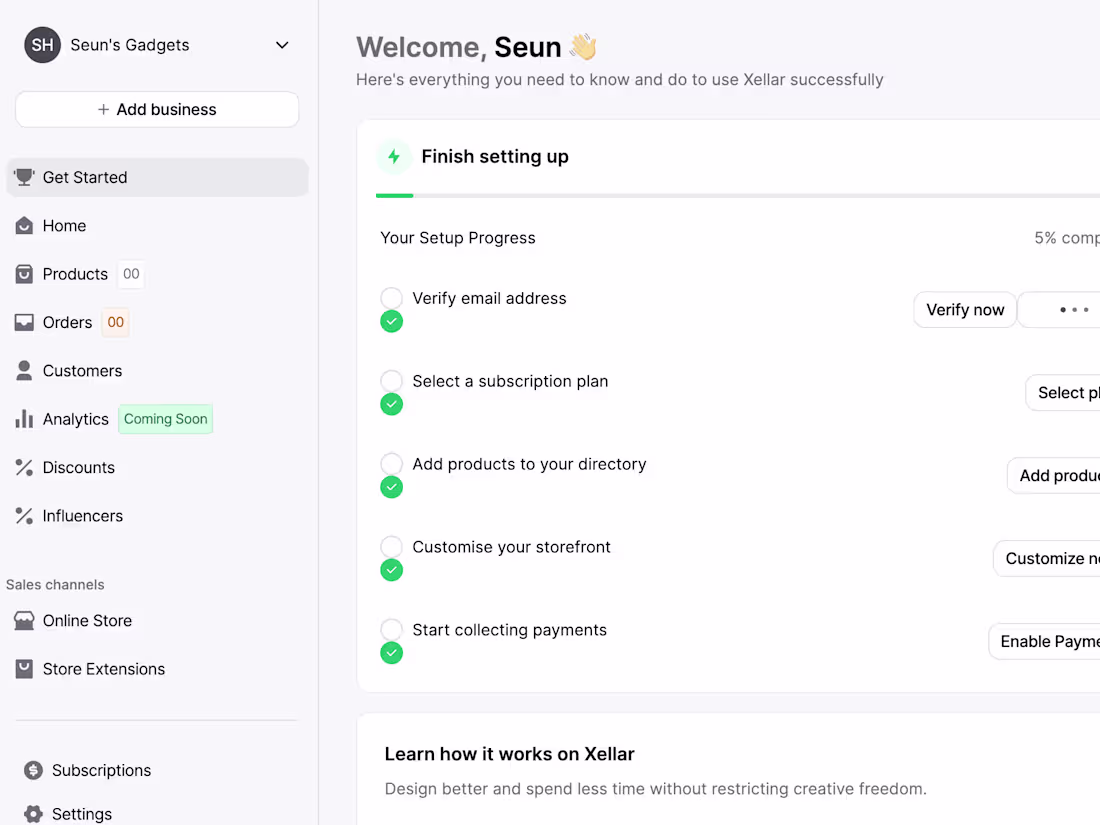Screen dimensions: 1100x825
Task: Expand the Seun's Gadgets business dropdown chevron
Action: pos(282,45)
